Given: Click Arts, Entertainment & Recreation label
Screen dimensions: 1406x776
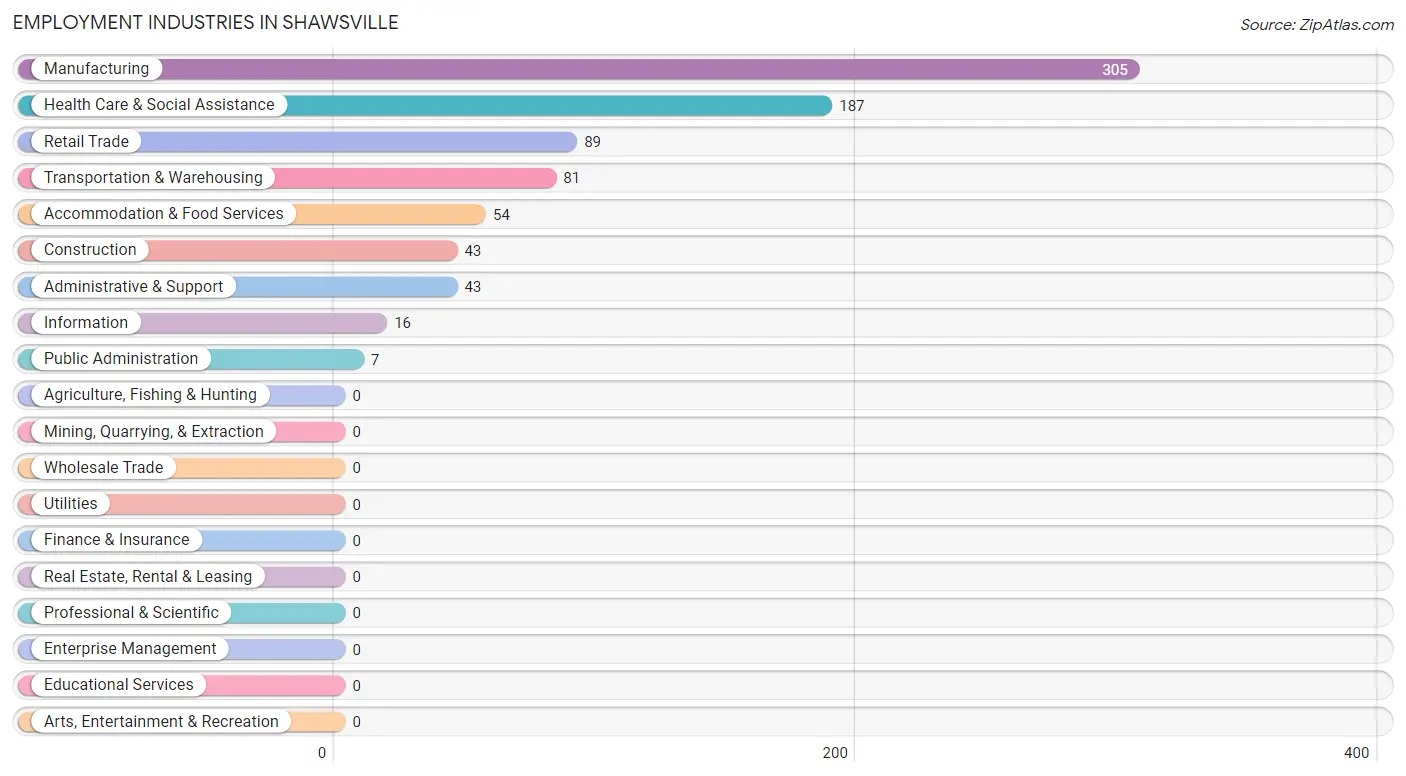Looking at the screenshot, I should click(x=161, y=722).
